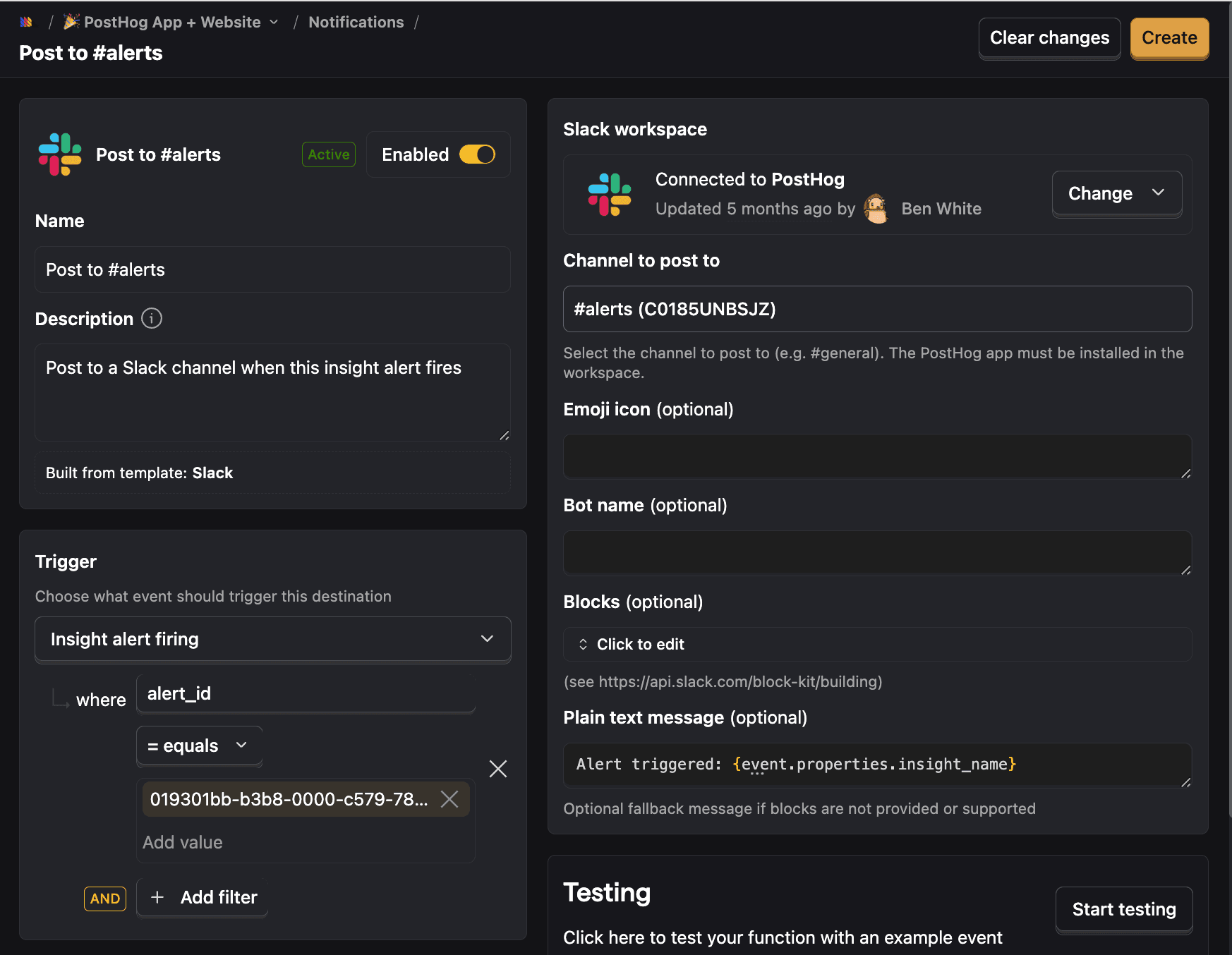Expand the Blocks Click to edit section
This screenshot has height=955, width=1232.
click(x=877, y=644)
